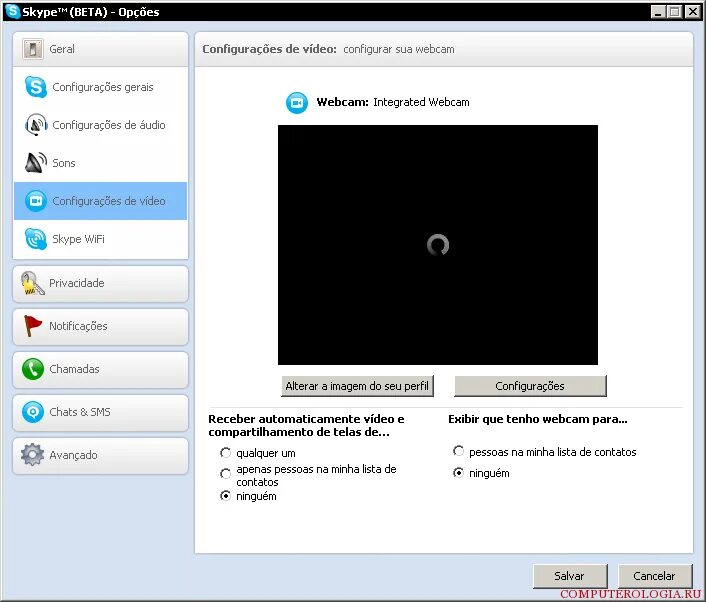
Task: Choose 'pessoas na minha lista de contatos' for webcam display
Action: [458, 451]
